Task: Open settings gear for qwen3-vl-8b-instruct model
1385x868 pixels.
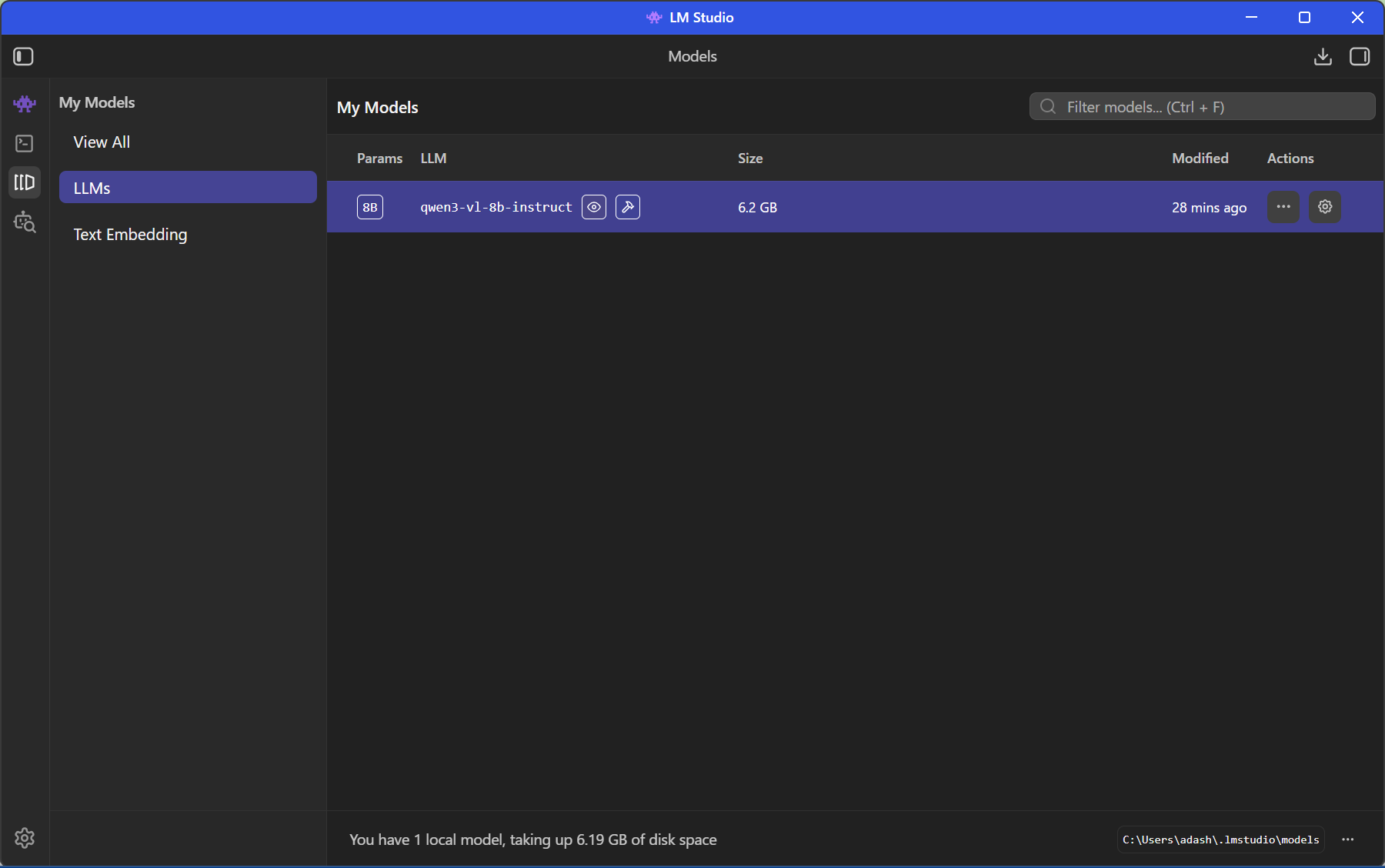Action: pyautogui.click(x=1325, y=207)
